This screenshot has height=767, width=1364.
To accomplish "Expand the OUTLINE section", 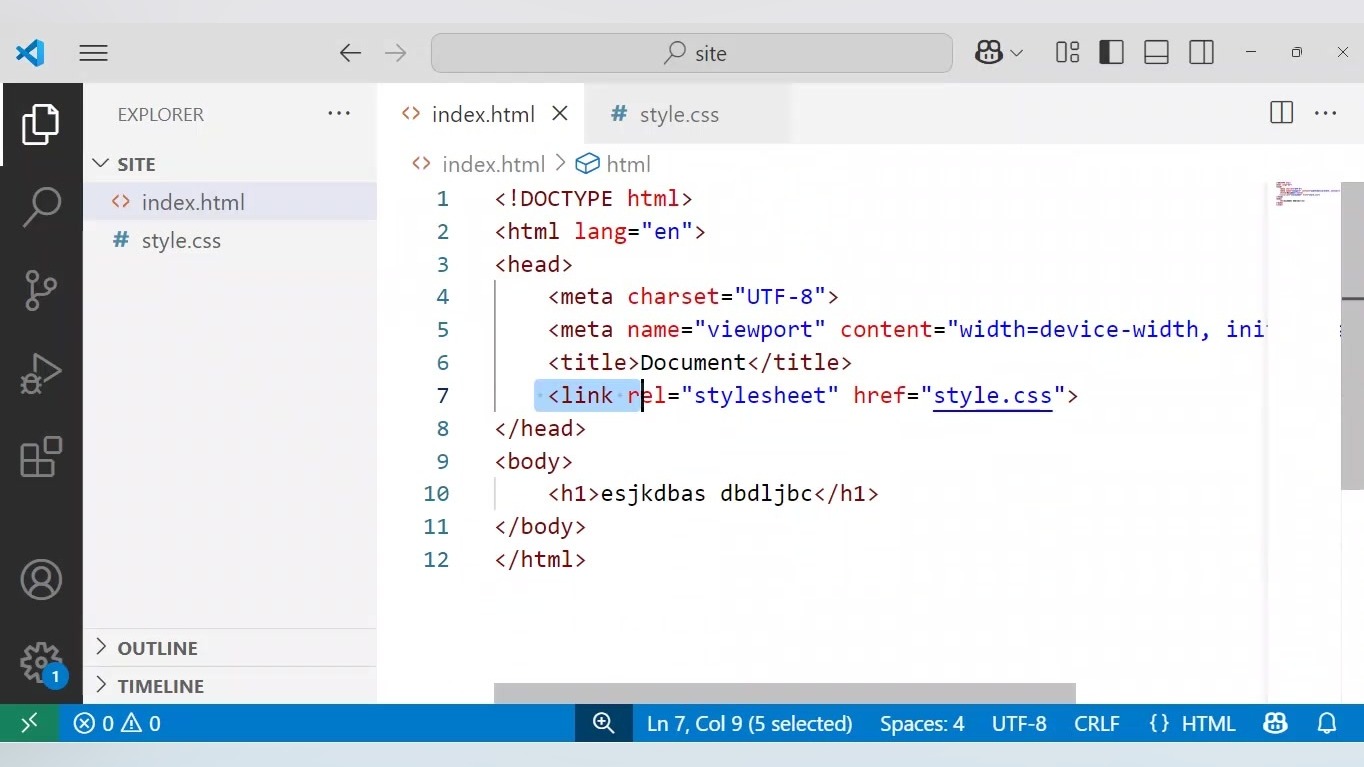I will point(230,648).
